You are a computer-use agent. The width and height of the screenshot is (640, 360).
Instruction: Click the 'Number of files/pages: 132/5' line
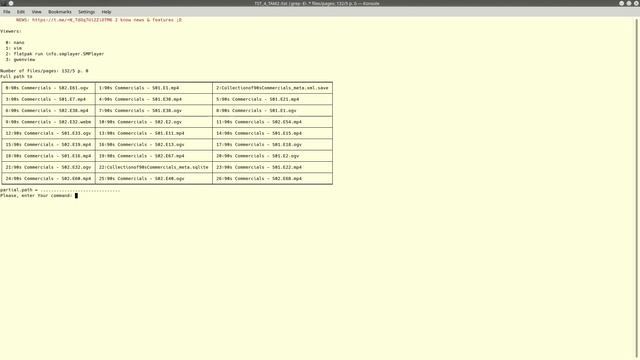(44, 71)
